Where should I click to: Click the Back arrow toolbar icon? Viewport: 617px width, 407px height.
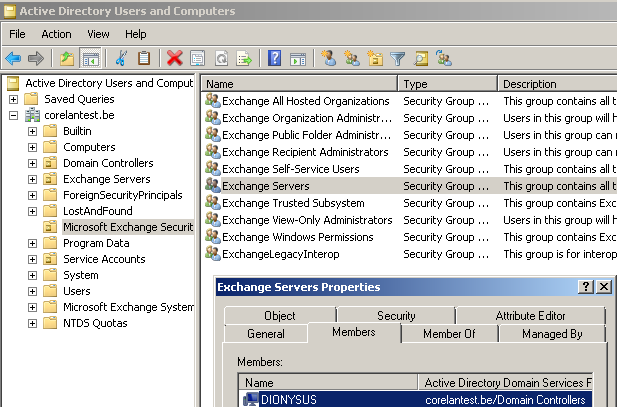tap(13, 58)
